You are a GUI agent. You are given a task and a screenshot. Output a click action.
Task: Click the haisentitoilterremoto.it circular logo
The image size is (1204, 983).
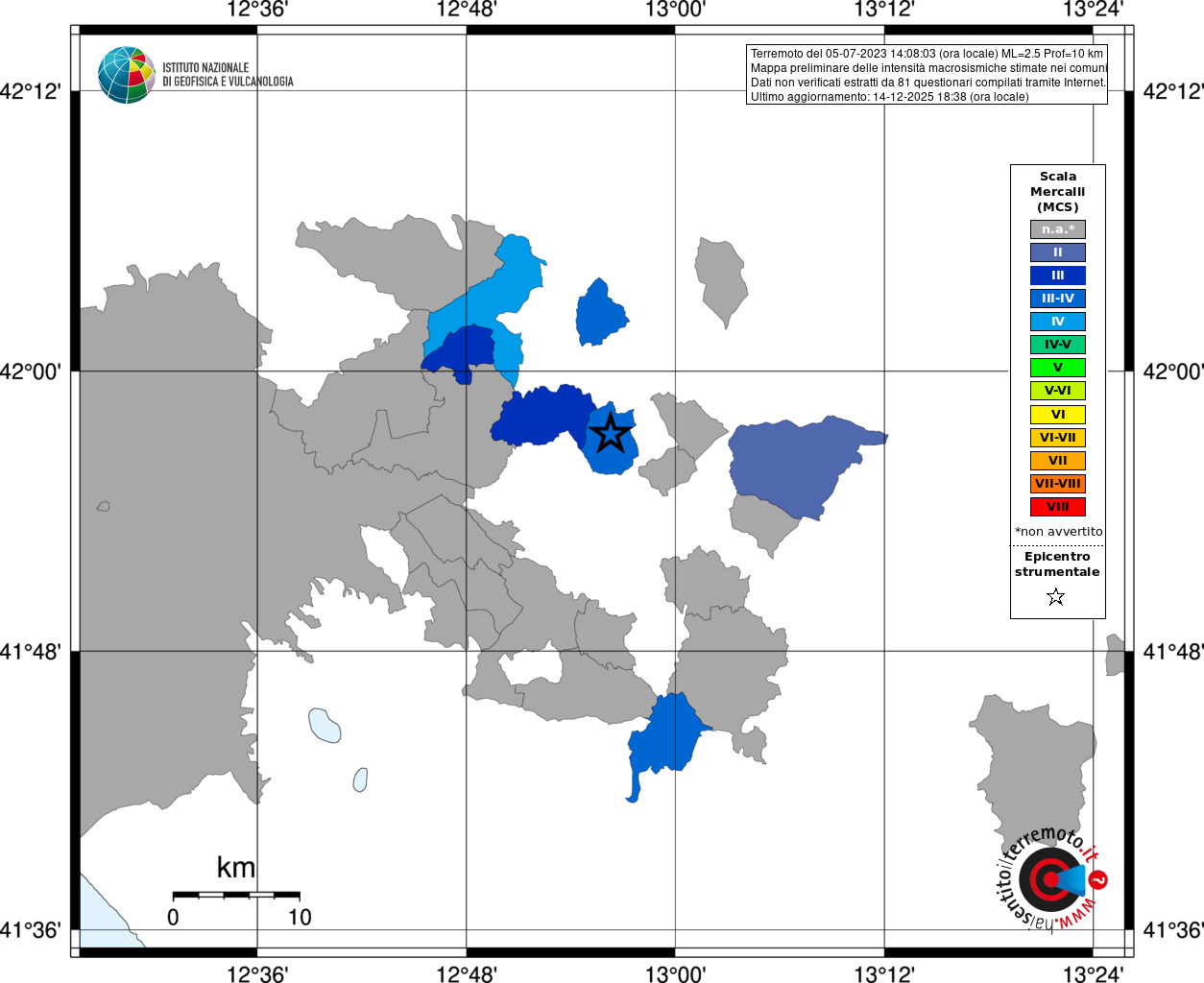pyautogui.click(x=1050, y=878)
